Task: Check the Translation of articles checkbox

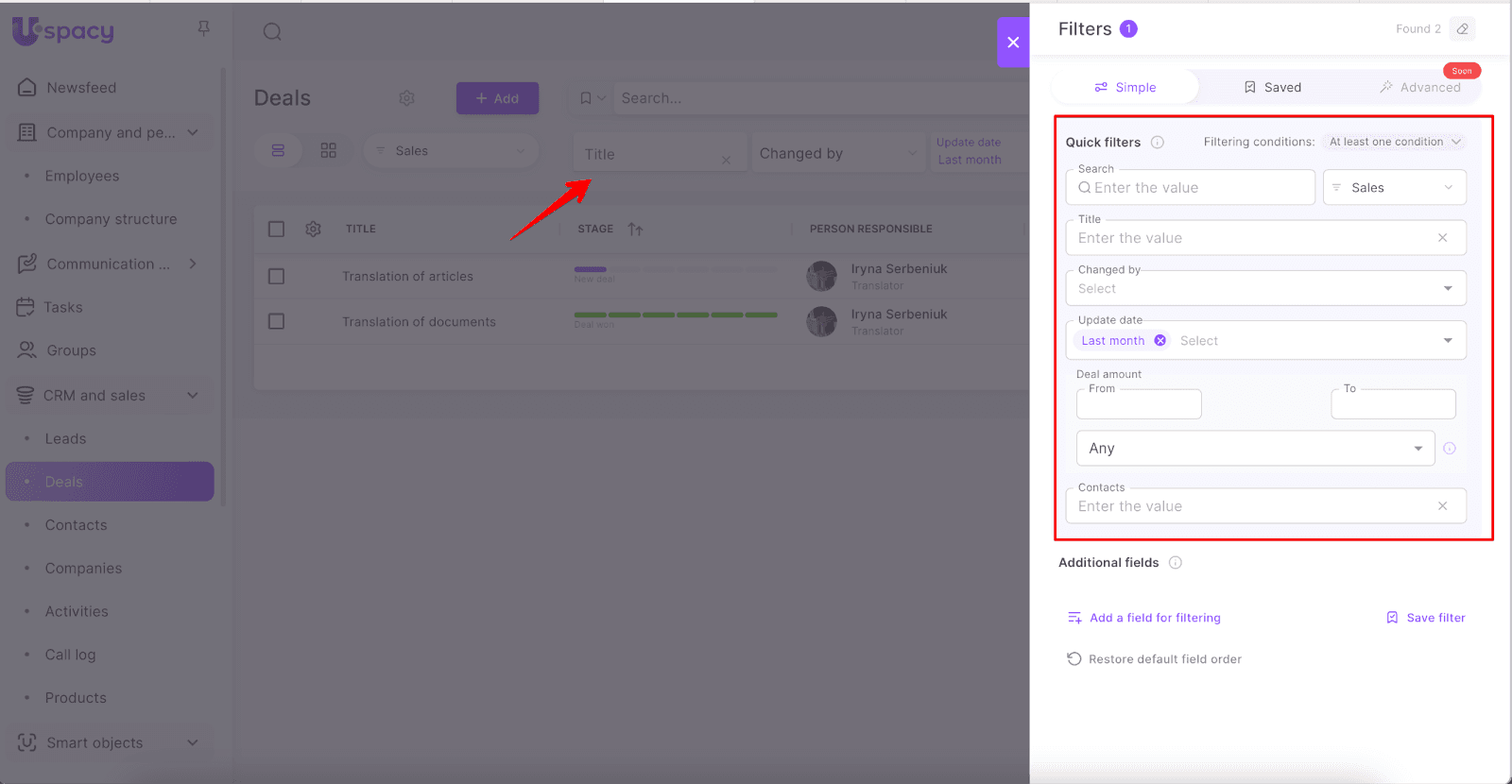Action: (276, 277)
